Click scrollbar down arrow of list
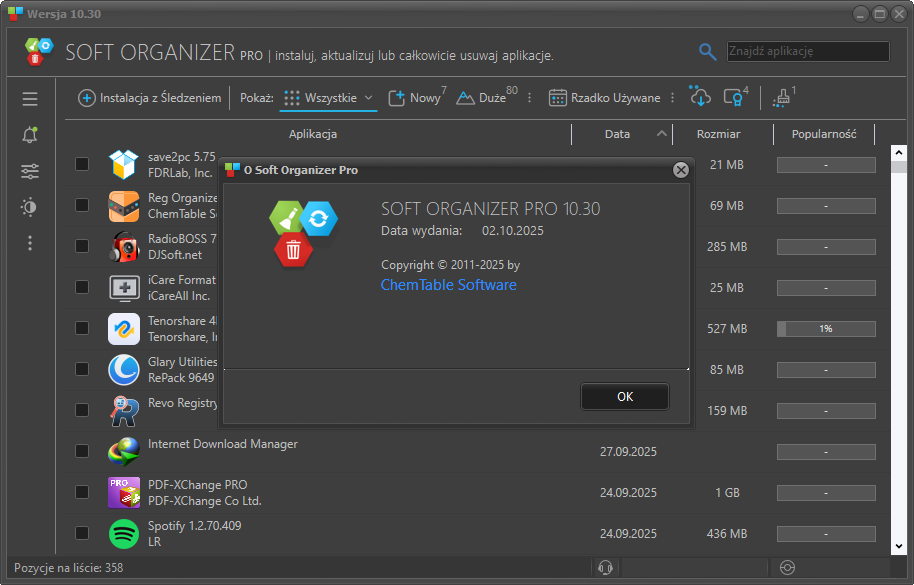This screenshot has height=585, width=914. 898,546
